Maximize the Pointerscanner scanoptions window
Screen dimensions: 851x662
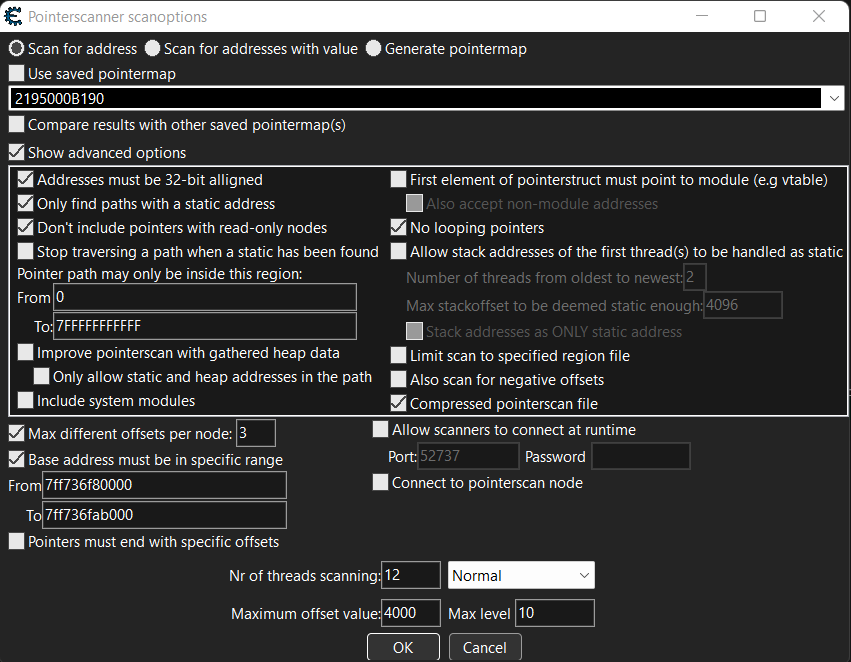tap(760, 16)
